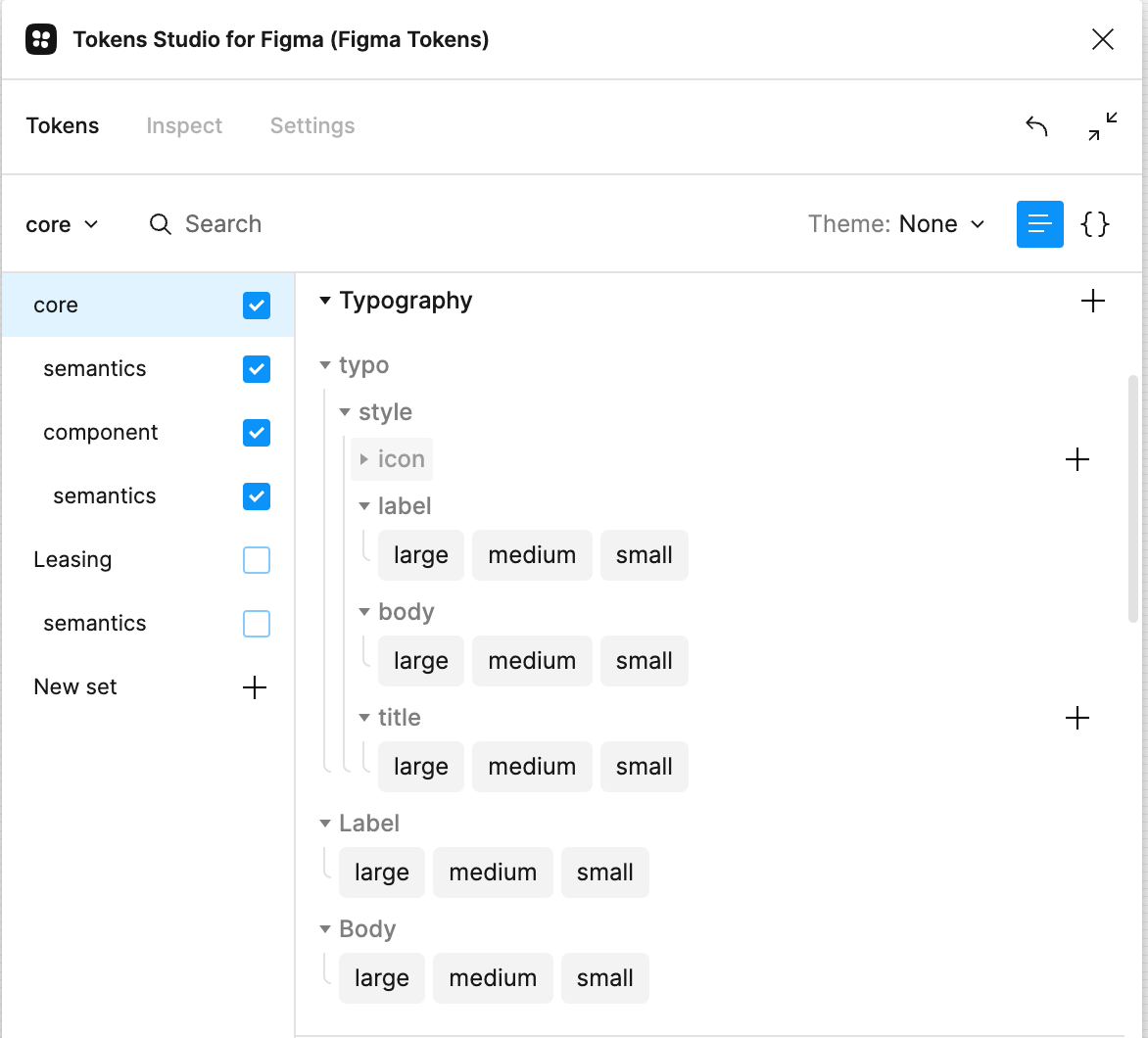Uncheck the core token set

(256, 305)
